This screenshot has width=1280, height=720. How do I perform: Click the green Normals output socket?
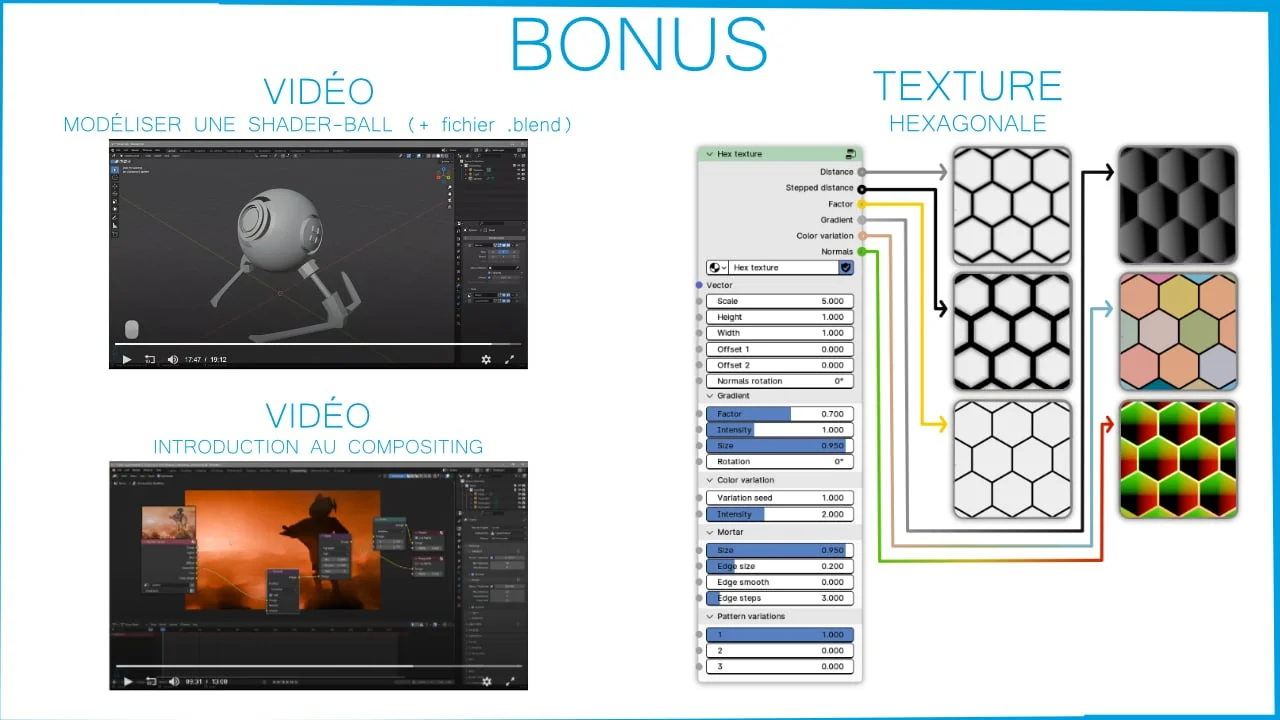pos(861,252)
